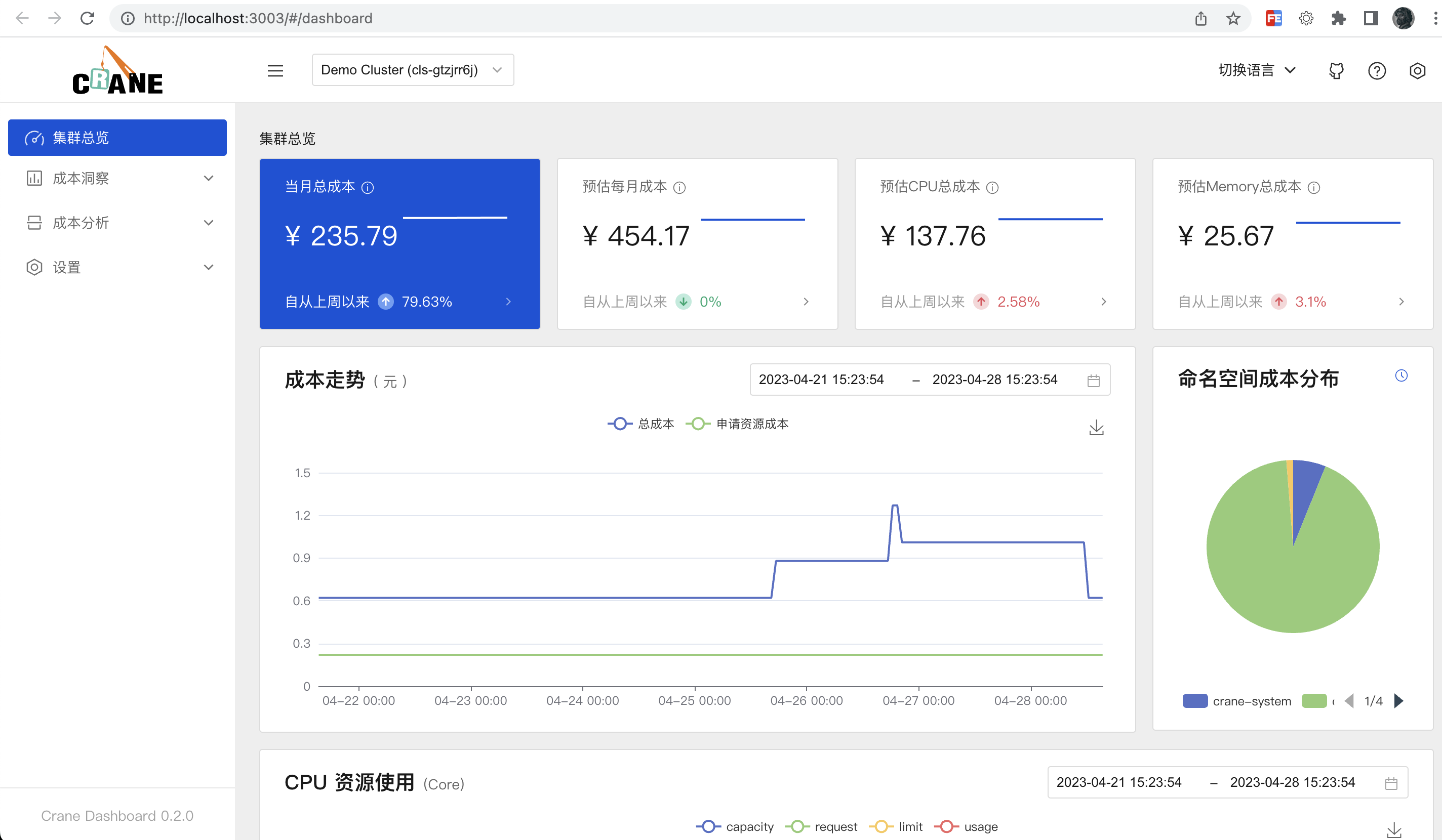Click the ¥ 454.17 monthly cost value
The width and height of the screenshot is (1442, 840).
(x=636, y=236)
